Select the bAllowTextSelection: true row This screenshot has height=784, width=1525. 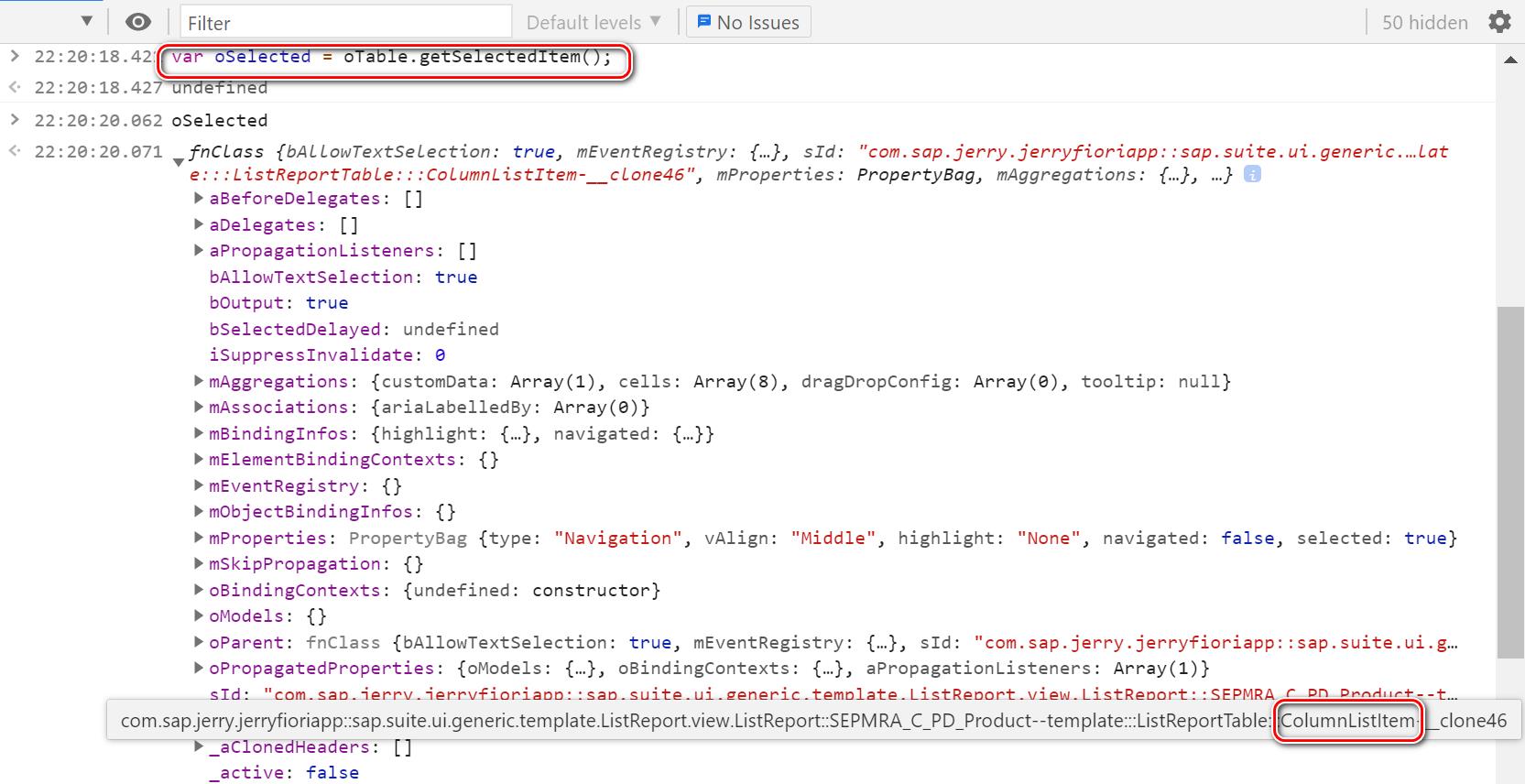pyautogui.click(x=343, y=277)
